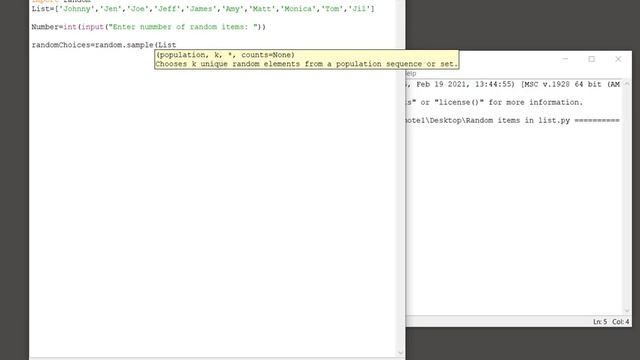Minimize the Python shell window
Viewport: 640px width, 360px height.
coord(565,59)
